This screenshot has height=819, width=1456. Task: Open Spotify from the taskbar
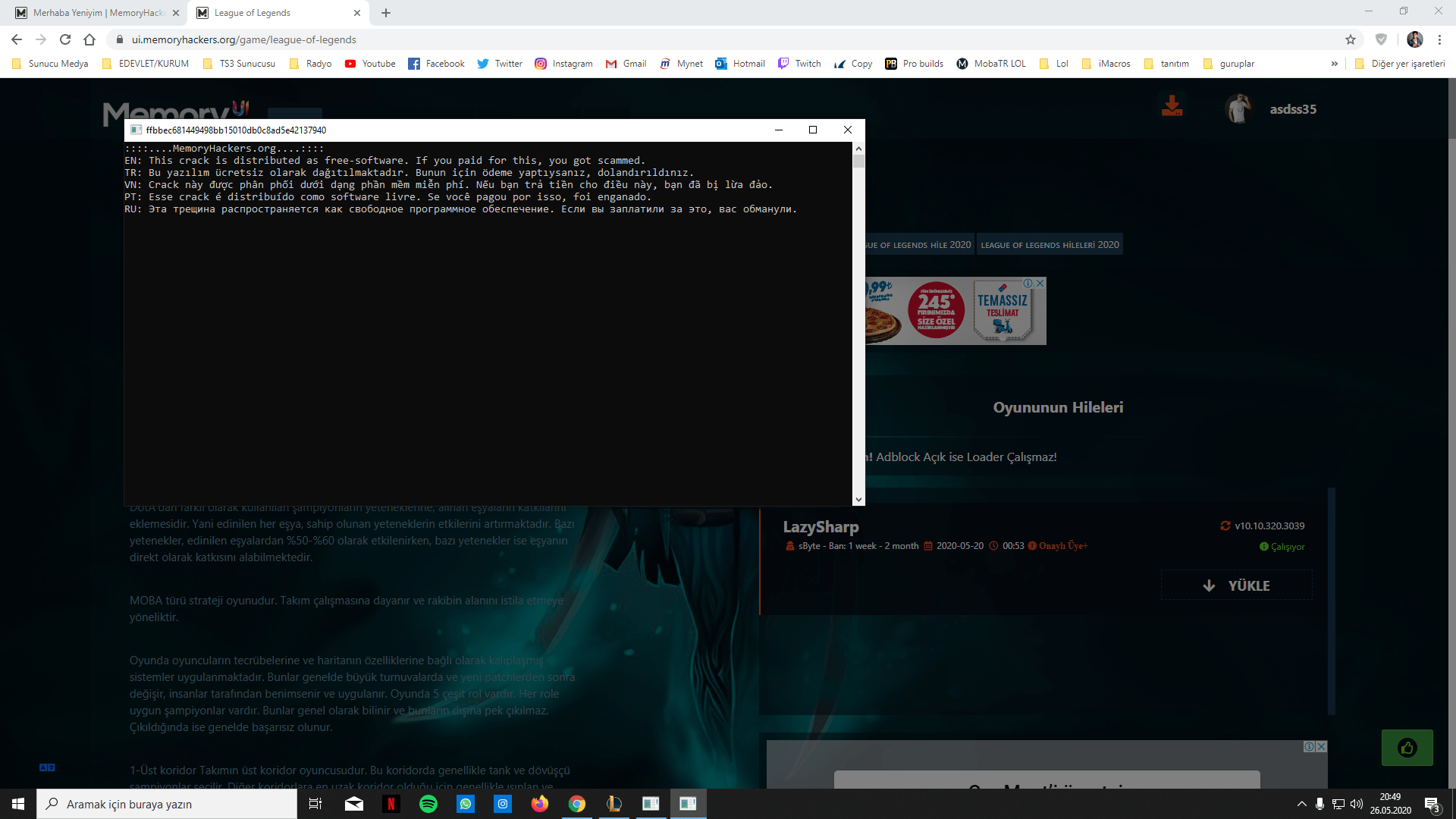428,804
